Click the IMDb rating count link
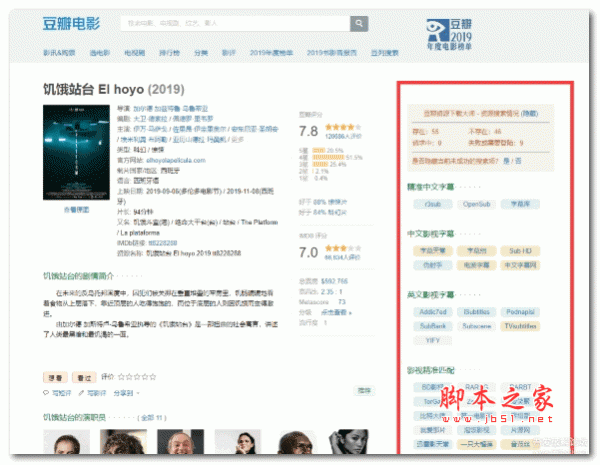The image size is (600, 465). click(342, 258)
